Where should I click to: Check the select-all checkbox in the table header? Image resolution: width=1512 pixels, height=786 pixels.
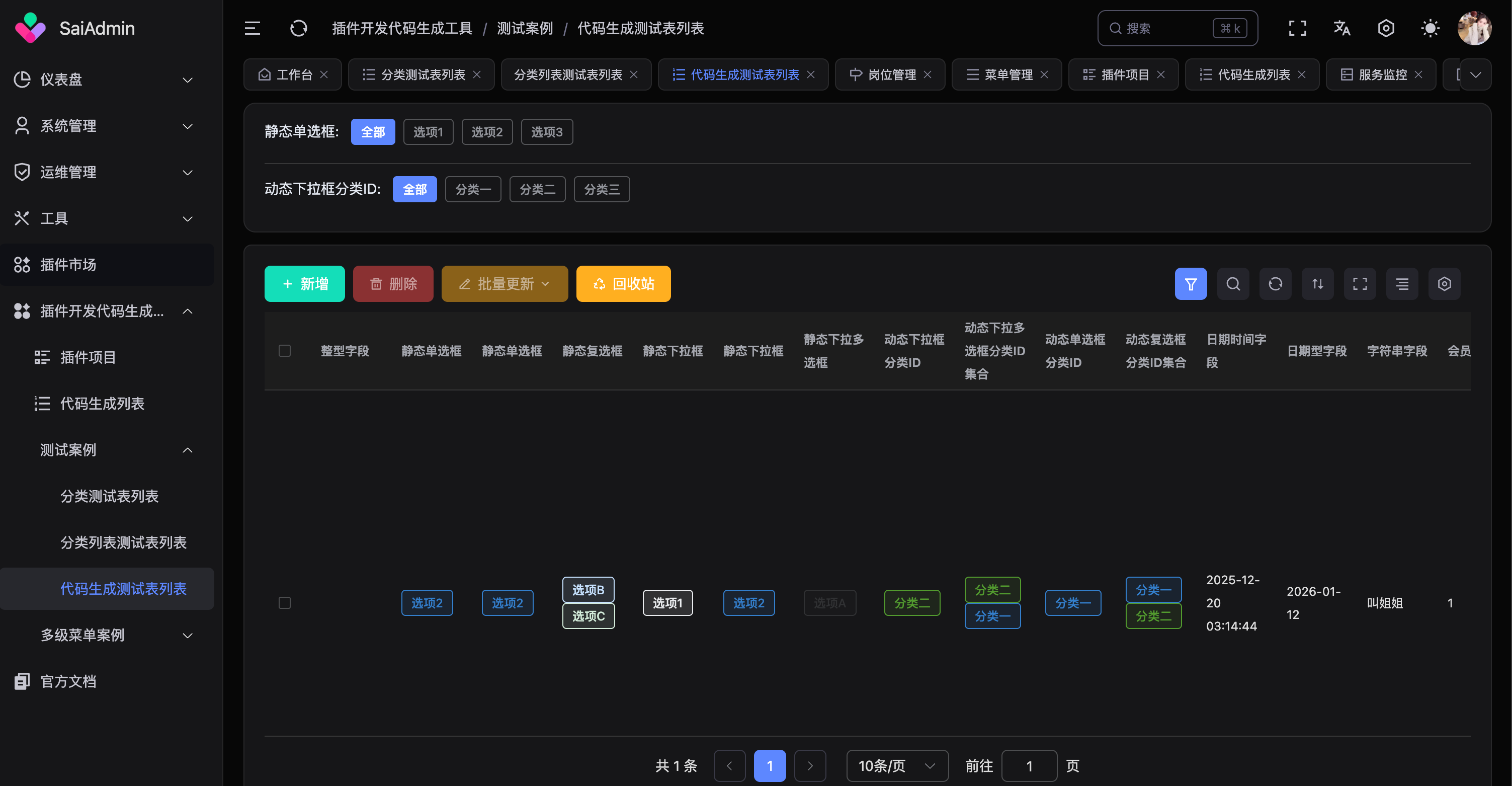click(x=285, y=351)
